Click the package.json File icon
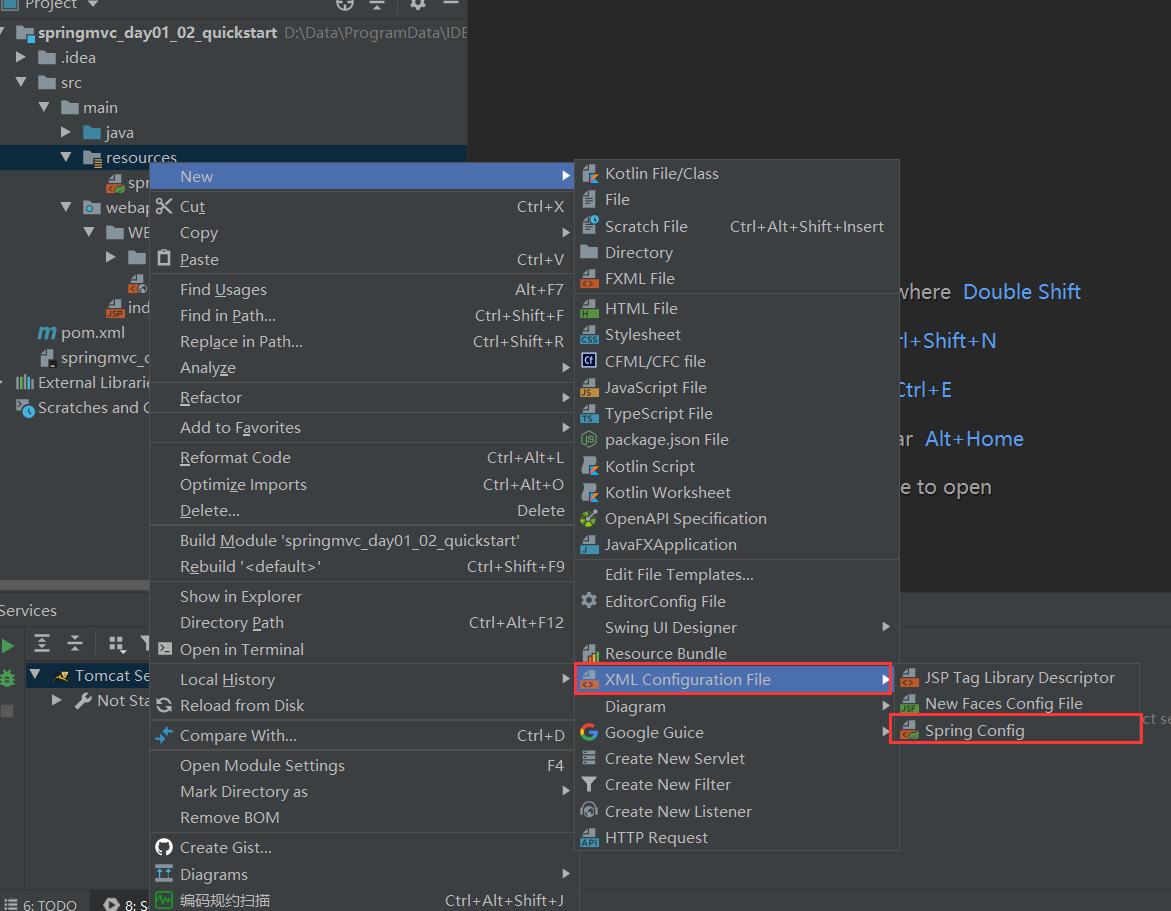 click(x=589, y=440)
